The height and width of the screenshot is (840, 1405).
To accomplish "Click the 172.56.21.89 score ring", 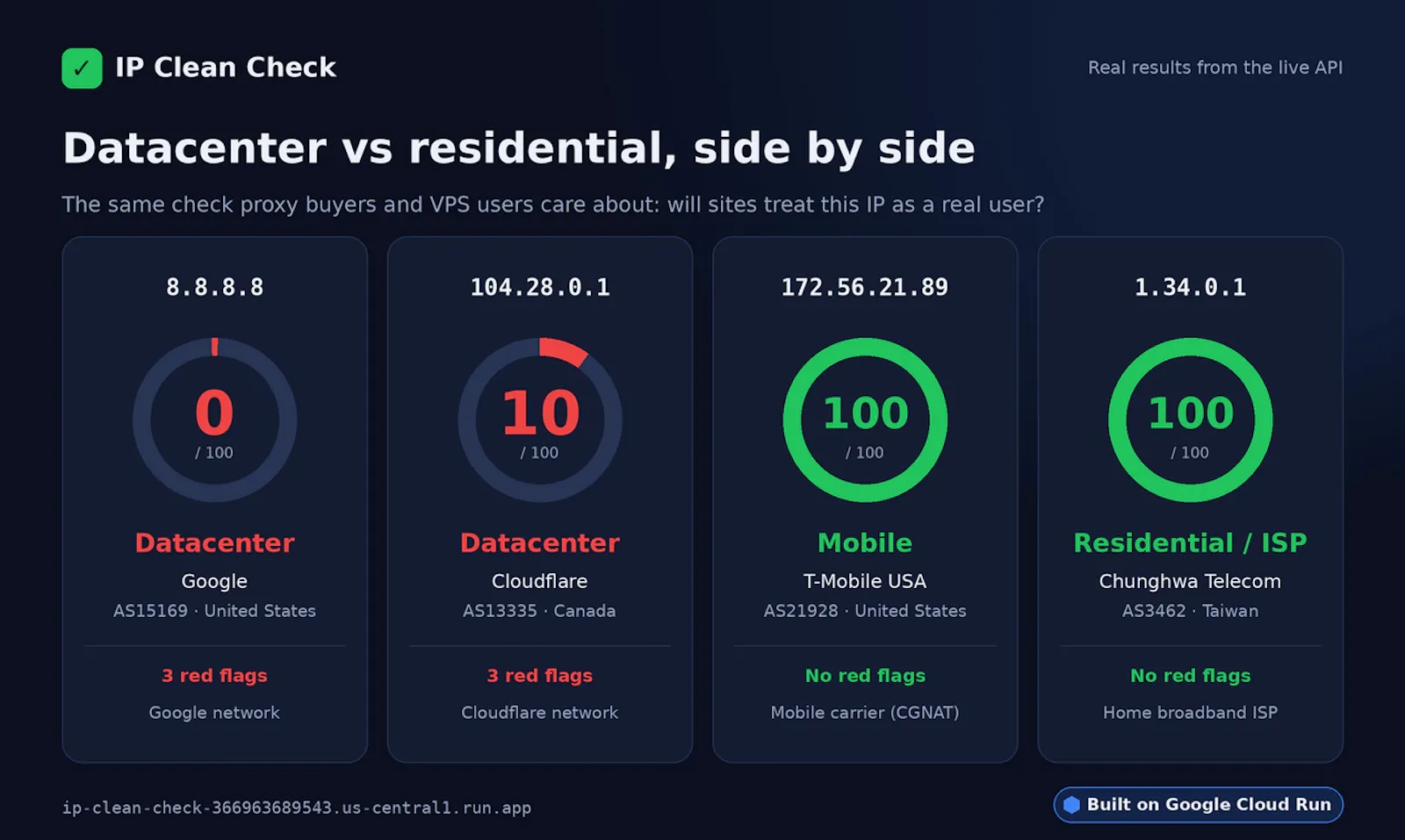I will (865, 420).
